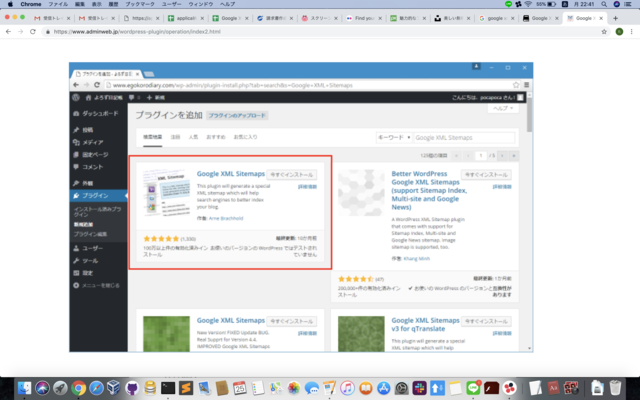Open Chrome's three-dot menu
The image size is (640, 400).
tap(631, 31)
